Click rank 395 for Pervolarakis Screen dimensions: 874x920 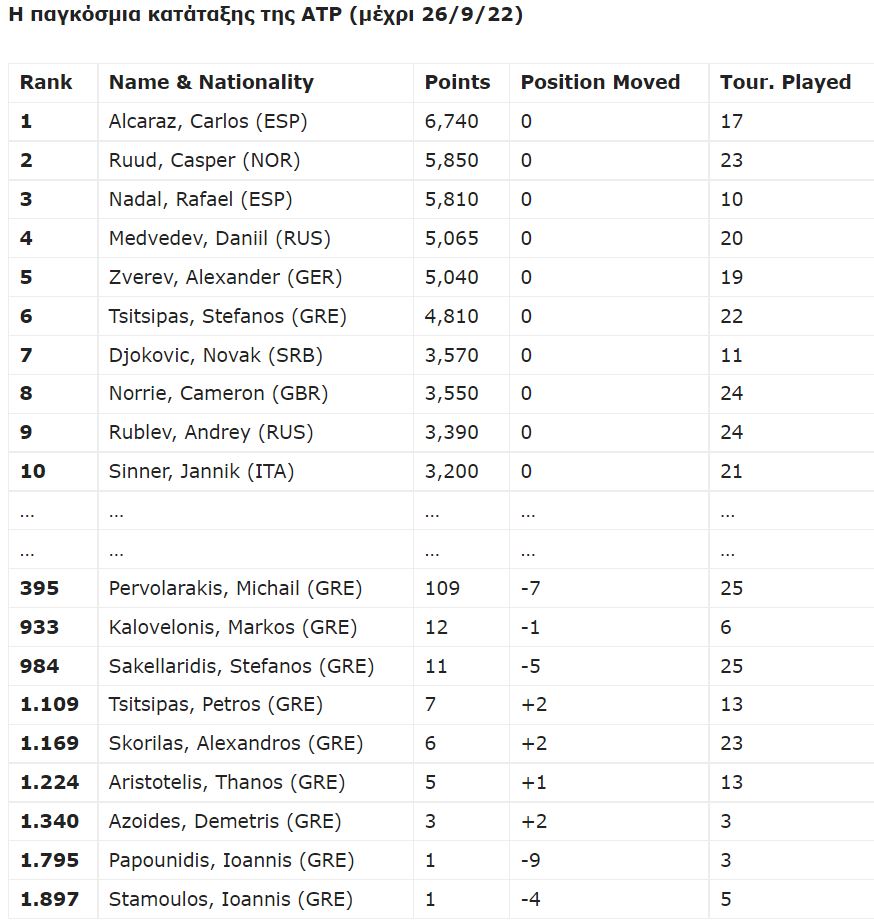point(39,588)
